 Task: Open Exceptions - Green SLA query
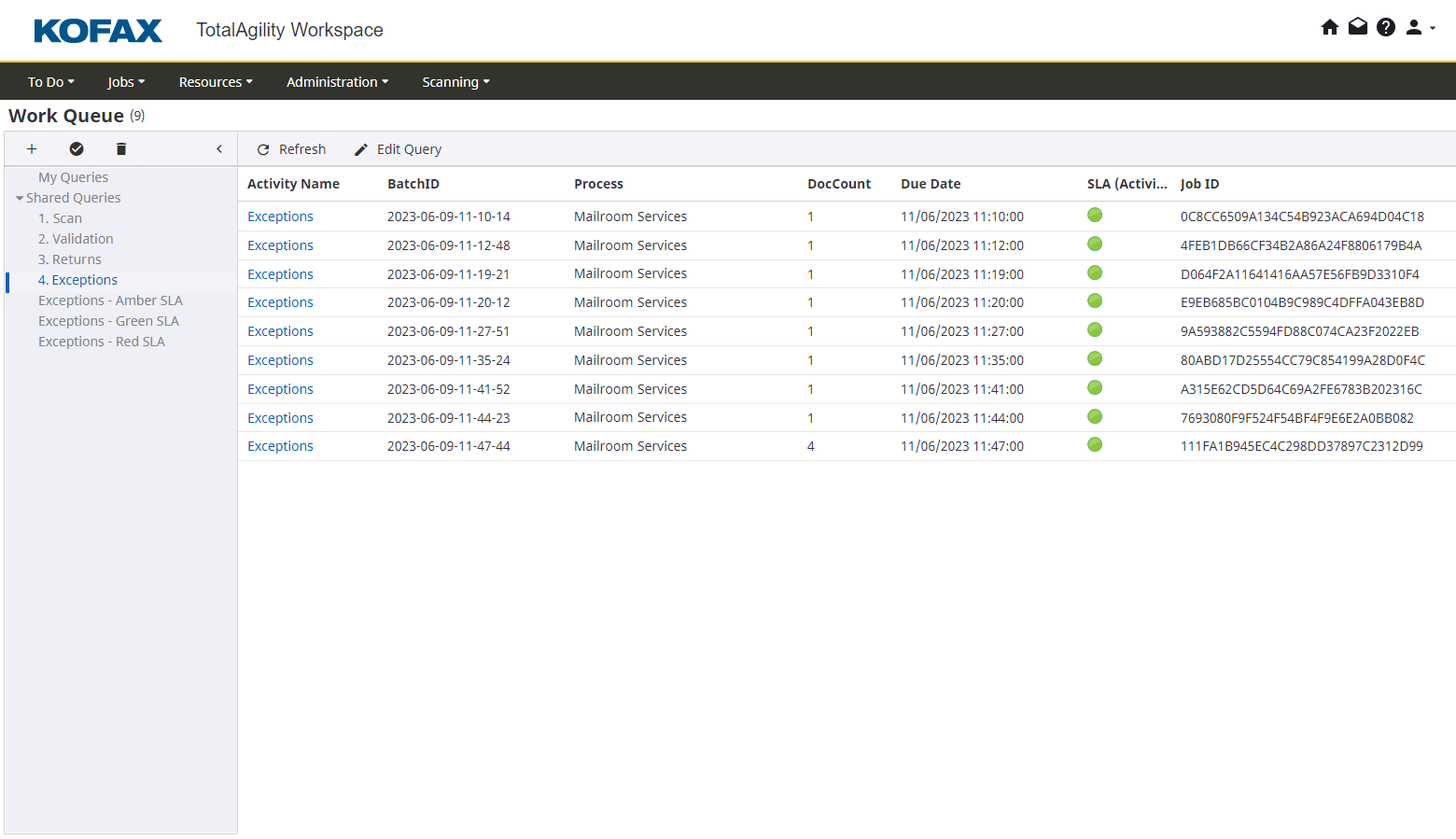pyautogui.click(x=108, y=321)
